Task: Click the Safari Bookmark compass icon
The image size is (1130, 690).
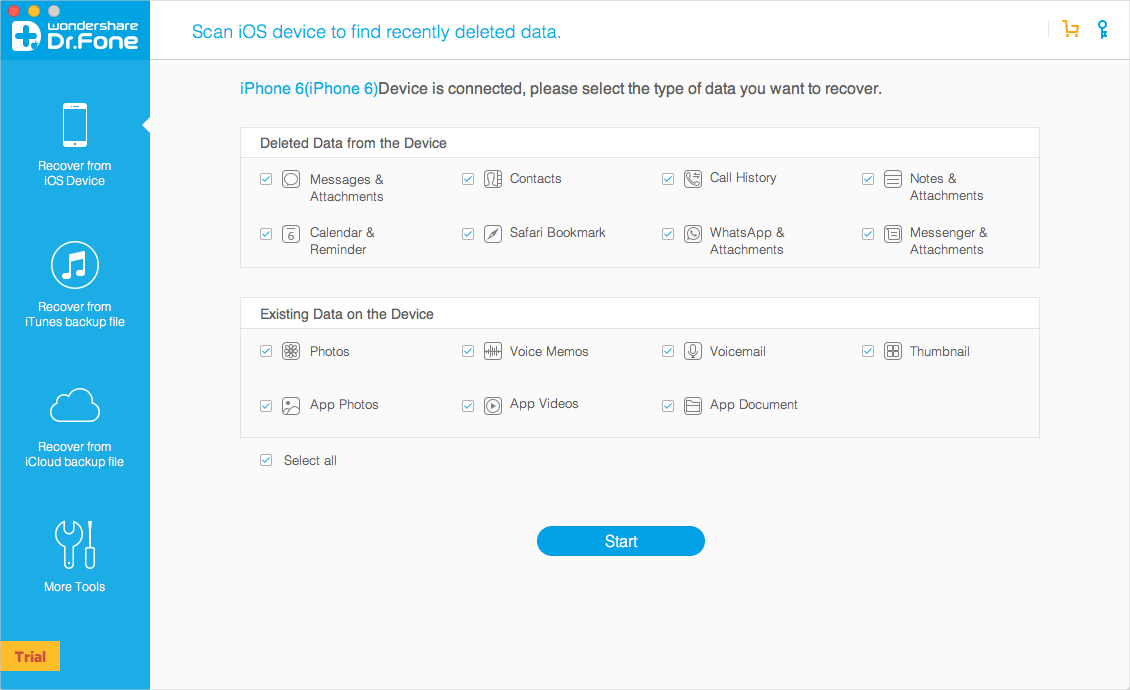Action: (x=493, y=234)
